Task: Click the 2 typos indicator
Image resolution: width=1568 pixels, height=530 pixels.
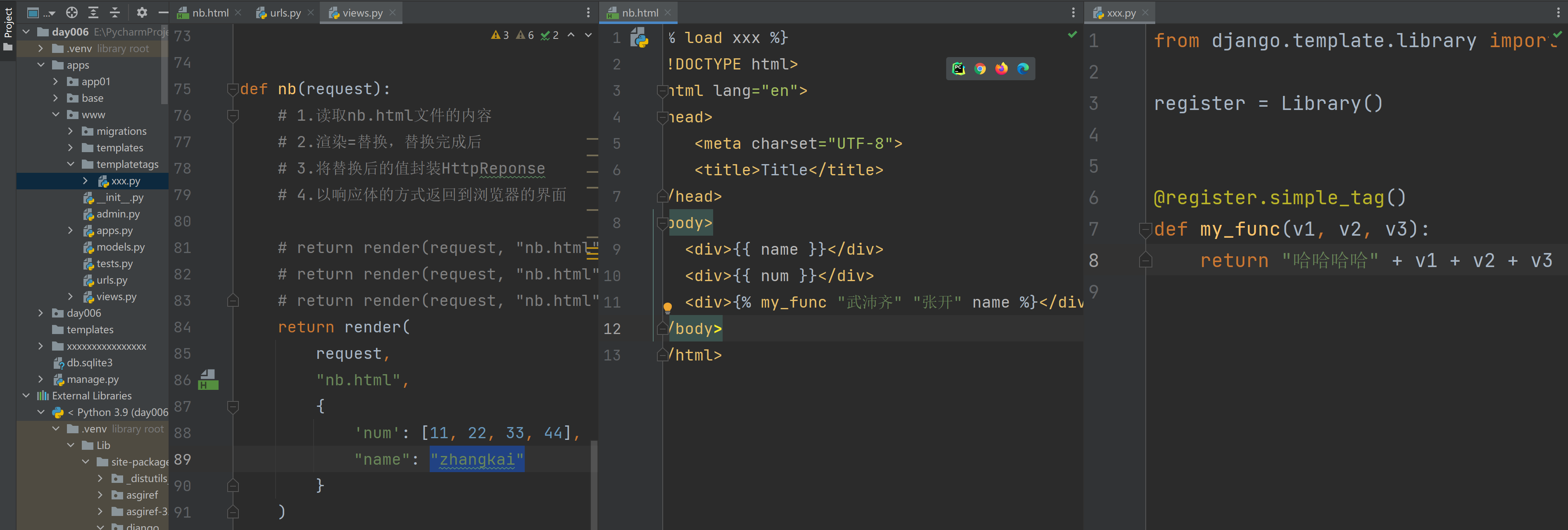Action: [x=550, y=35]
